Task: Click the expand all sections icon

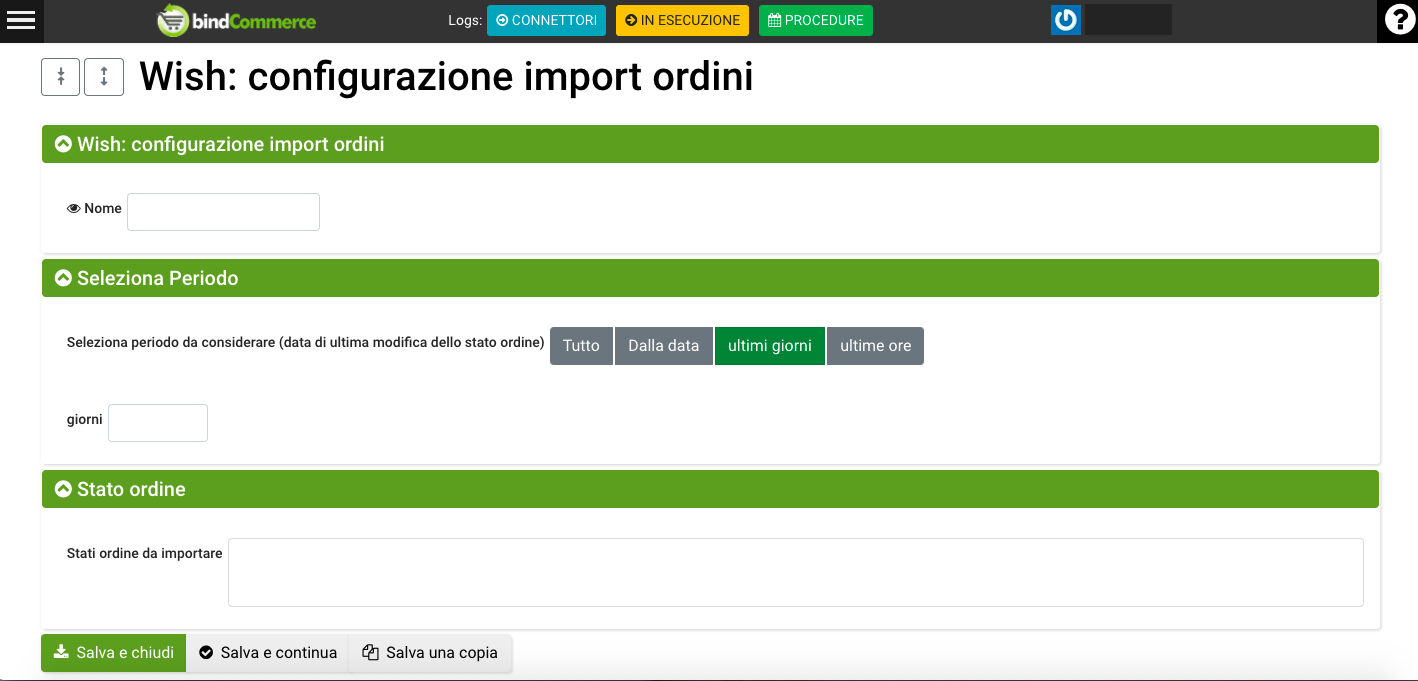Action: click(104, 77)
